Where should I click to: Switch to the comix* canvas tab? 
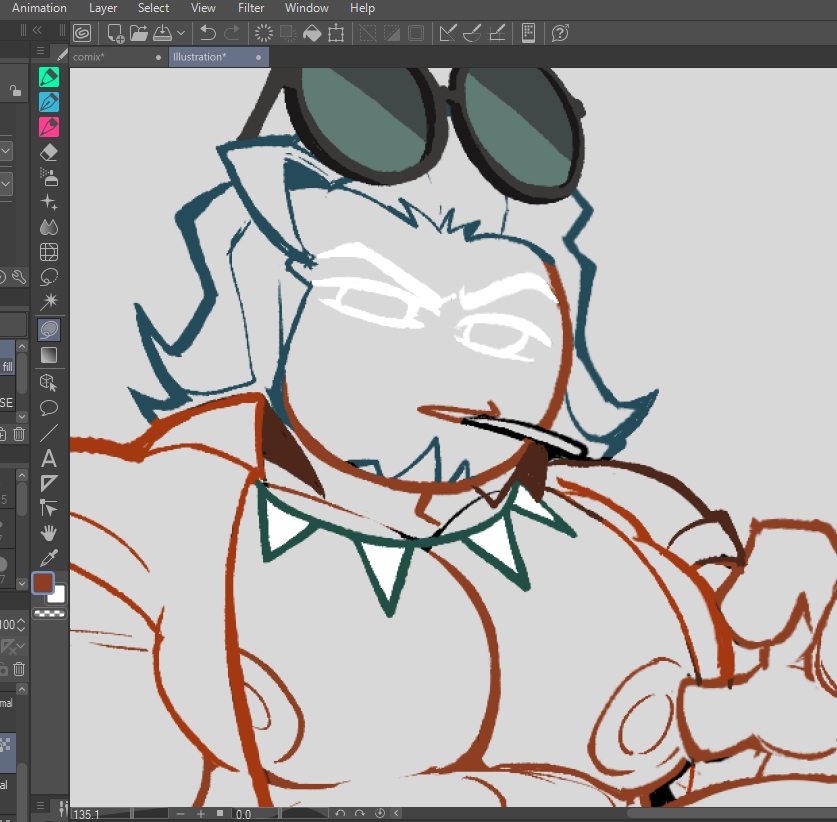tap(89, 57)
